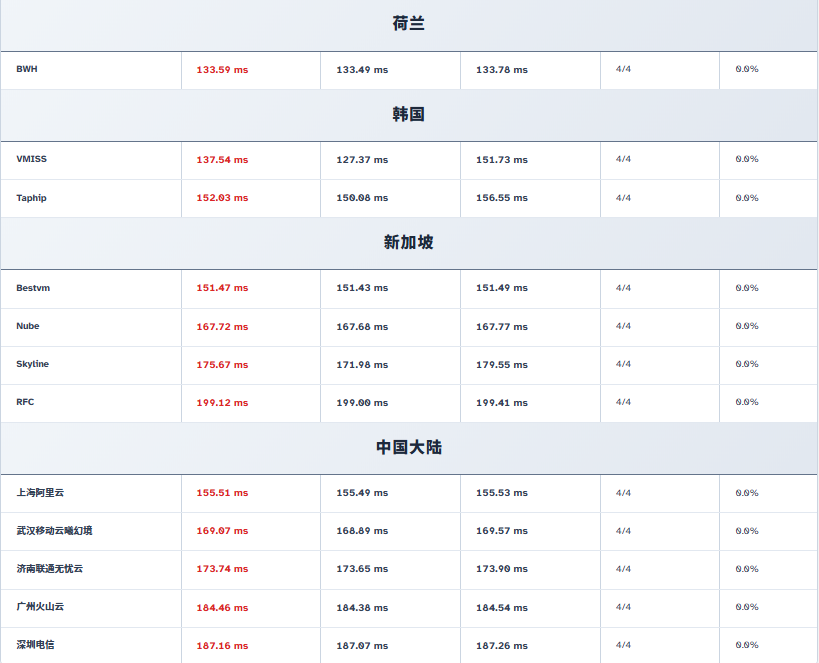Click the RFC provider name

tap(25, 402)
